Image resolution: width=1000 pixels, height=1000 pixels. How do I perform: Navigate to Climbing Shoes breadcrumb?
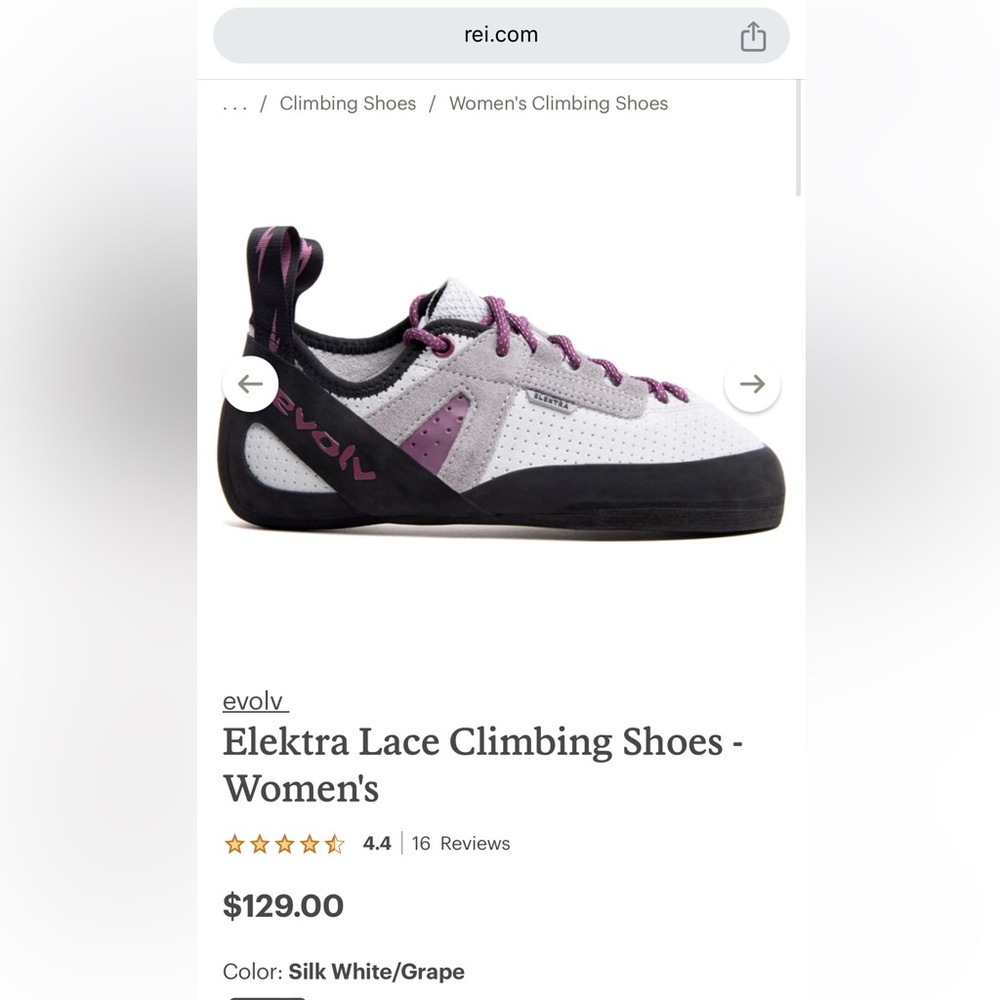click(347, 103)
